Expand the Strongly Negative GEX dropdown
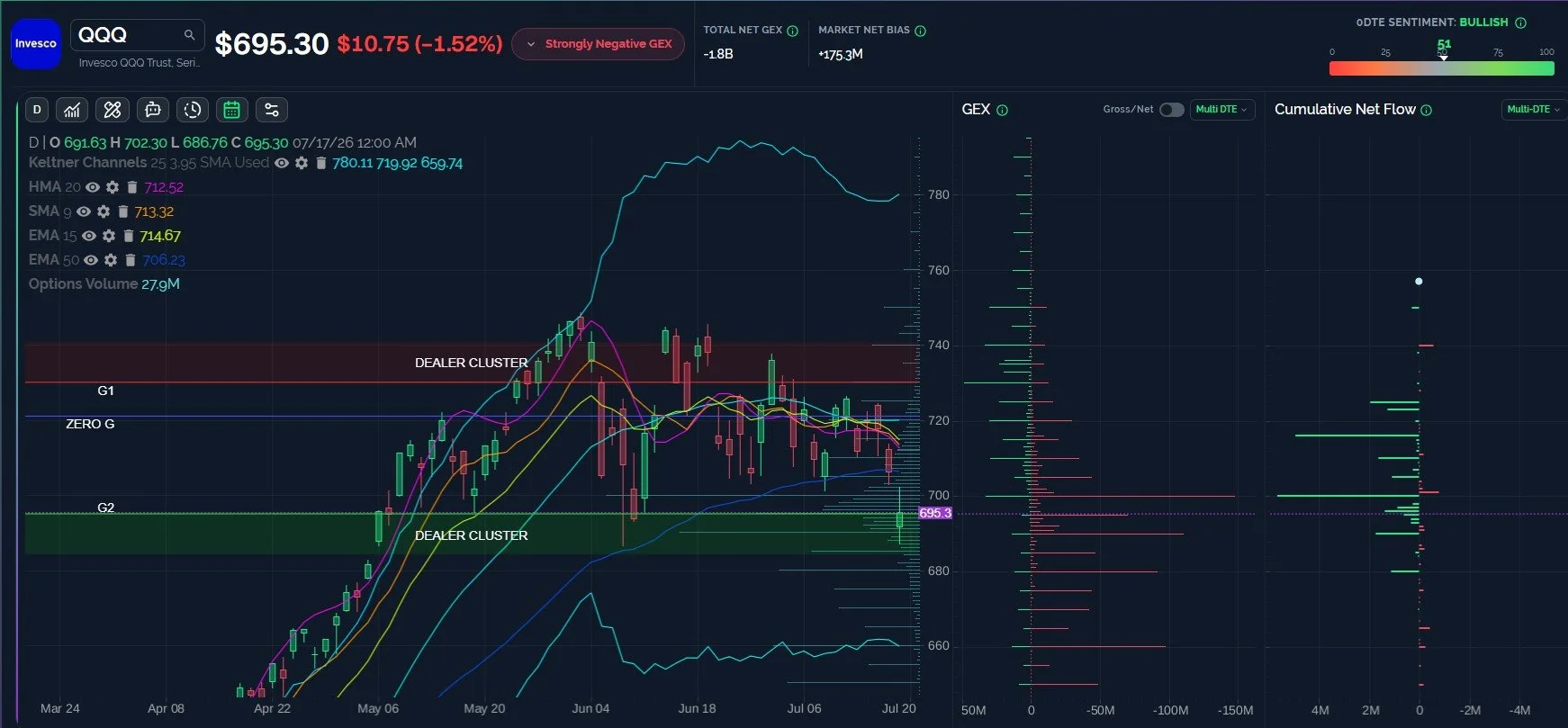 click(599, 43)
